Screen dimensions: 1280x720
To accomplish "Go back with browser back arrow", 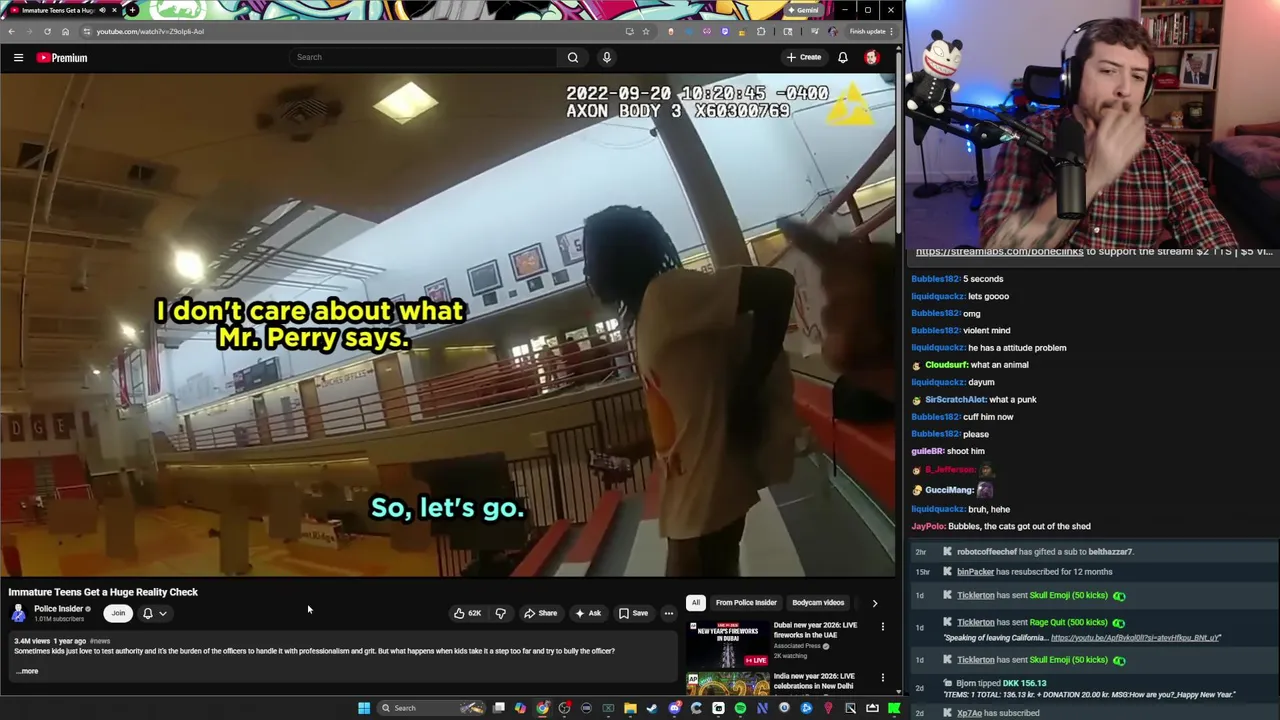I will coord(11,31).
